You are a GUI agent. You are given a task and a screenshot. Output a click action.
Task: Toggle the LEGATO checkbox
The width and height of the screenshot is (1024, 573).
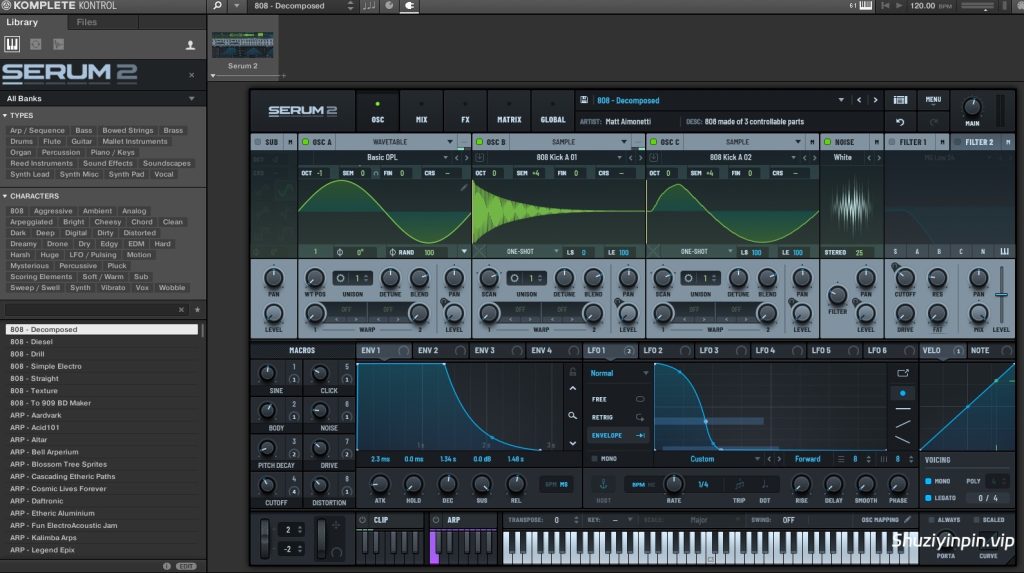pos(928,498)
